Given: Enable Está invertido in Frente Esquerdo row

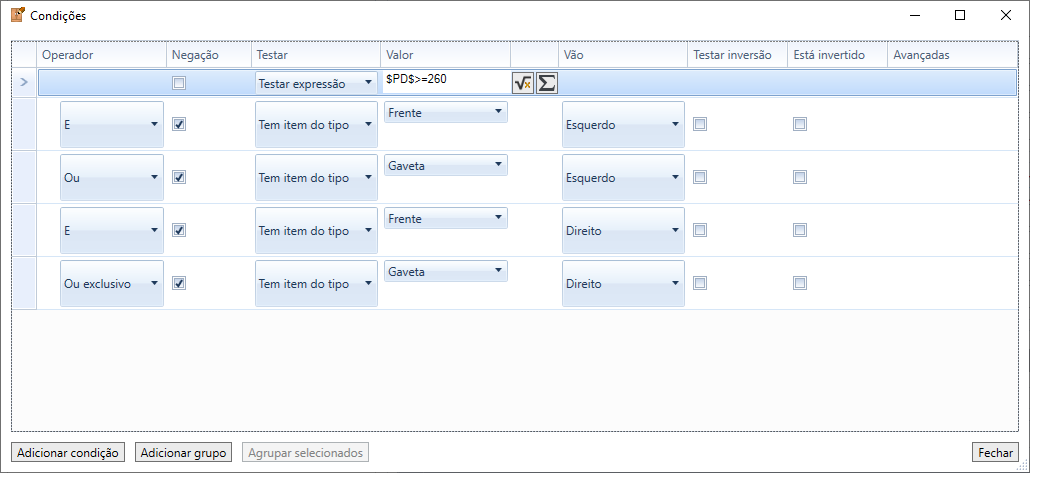Looking at the screenshot, I should coord(800,124).
